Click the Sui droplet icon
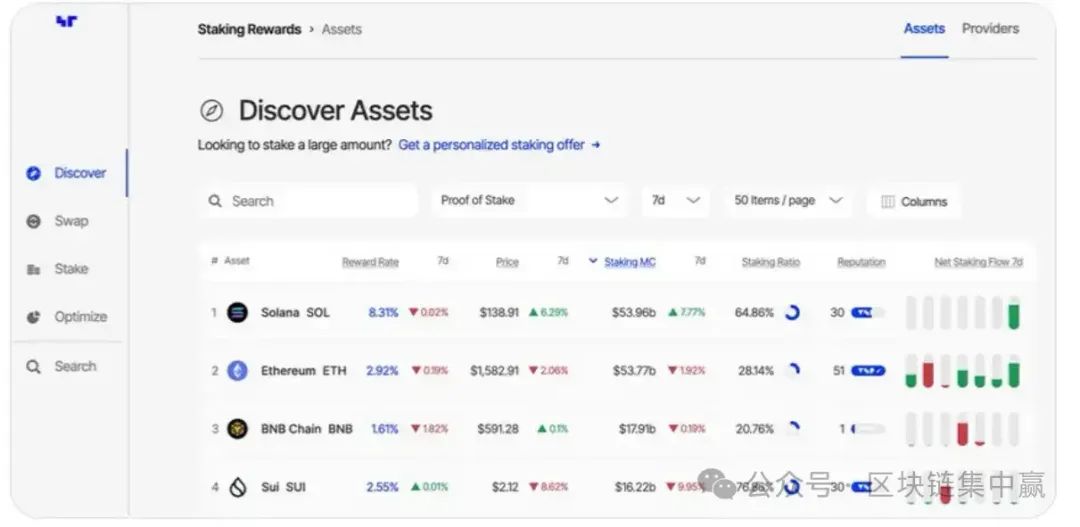This screenshot has height=527, width=1080. pyautogui.click(x=238, y=487)
